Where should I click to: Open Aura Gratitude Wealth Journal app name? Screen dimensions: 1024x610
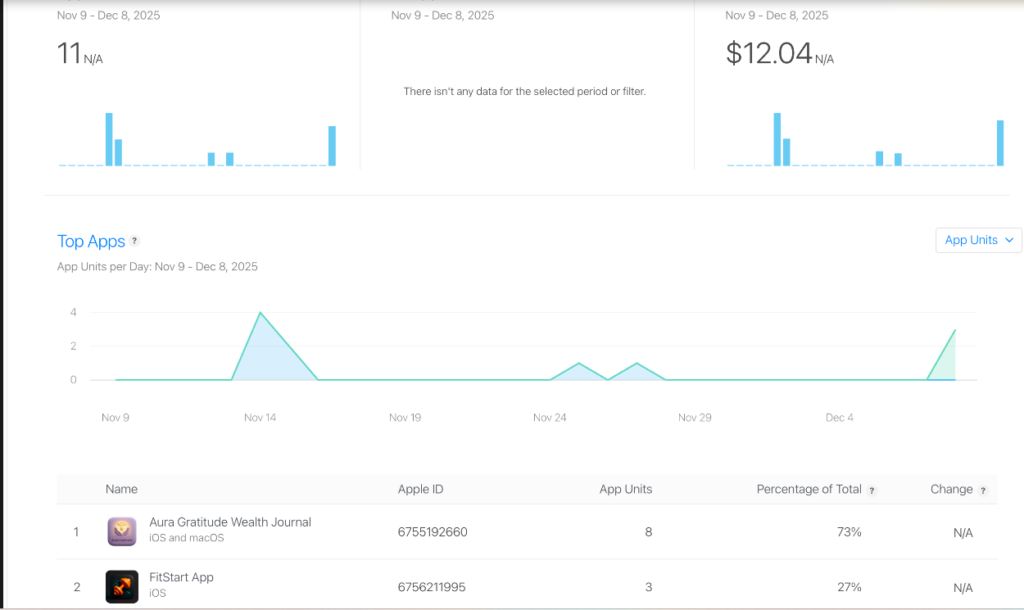pyautogui.click(x=230, y=522)
